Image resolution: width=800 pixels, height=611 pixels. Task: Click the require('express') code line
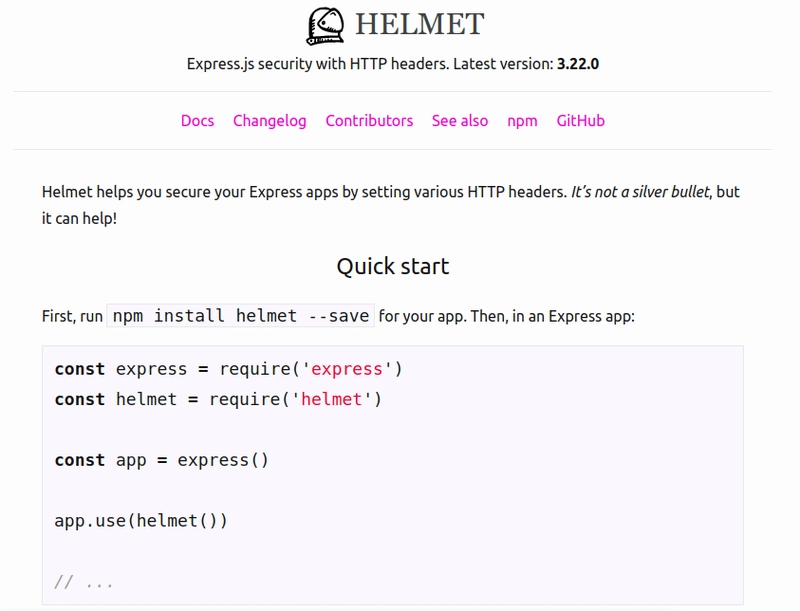[x=229, y=369]
